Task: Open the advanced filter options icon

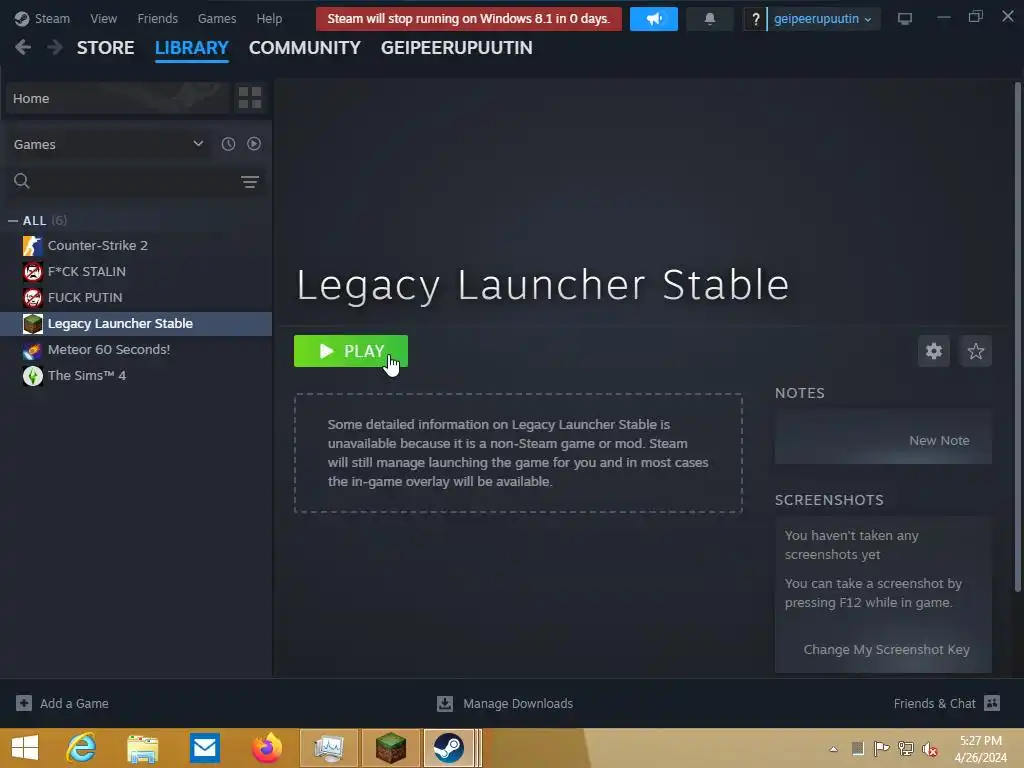Action: click(x=249, y=182)
